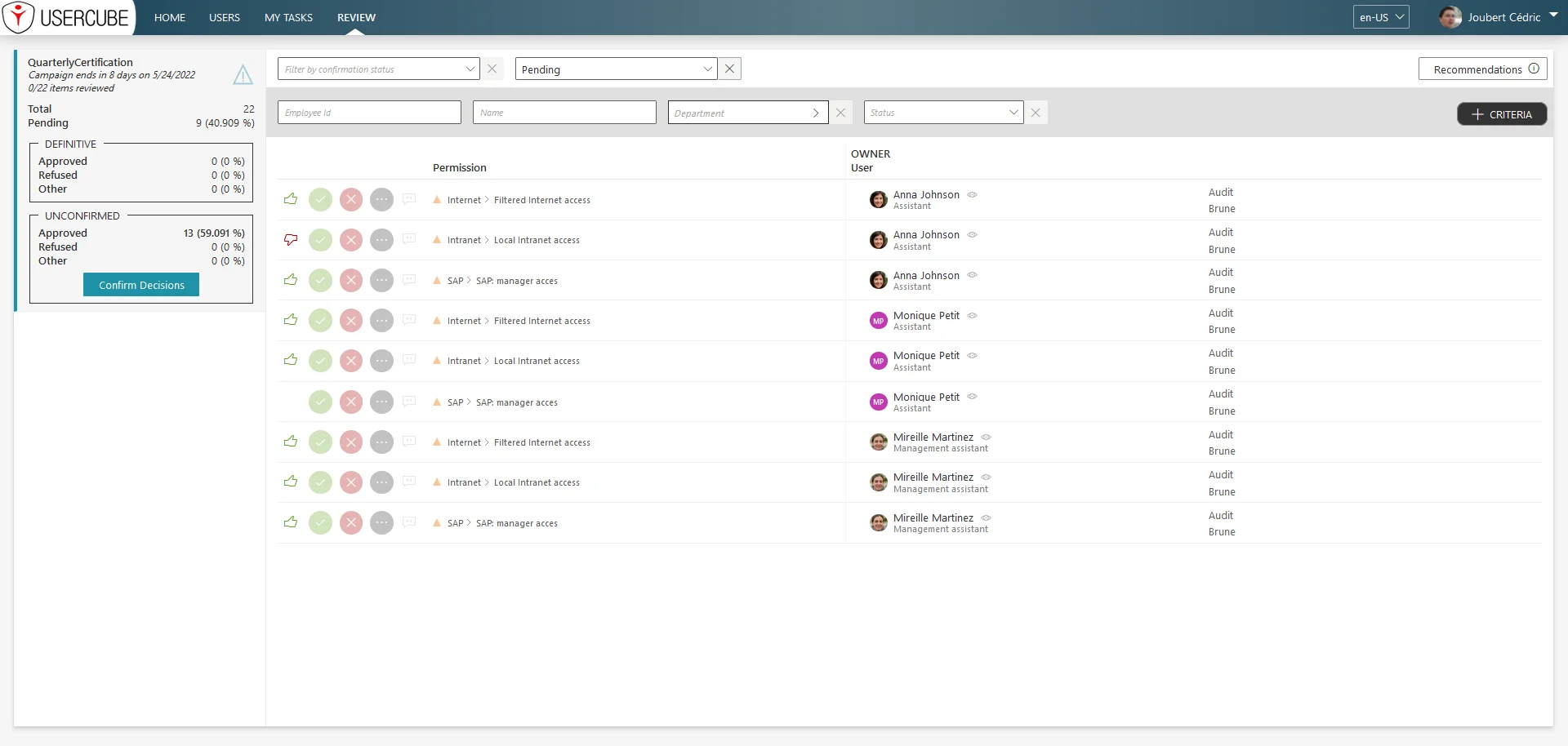The width and height of the screenshot is (1568, 746).
Task: Click thumbs-down recommendation on Anna Johnson's Local Intranet row
Action: [x=291, y=240]
